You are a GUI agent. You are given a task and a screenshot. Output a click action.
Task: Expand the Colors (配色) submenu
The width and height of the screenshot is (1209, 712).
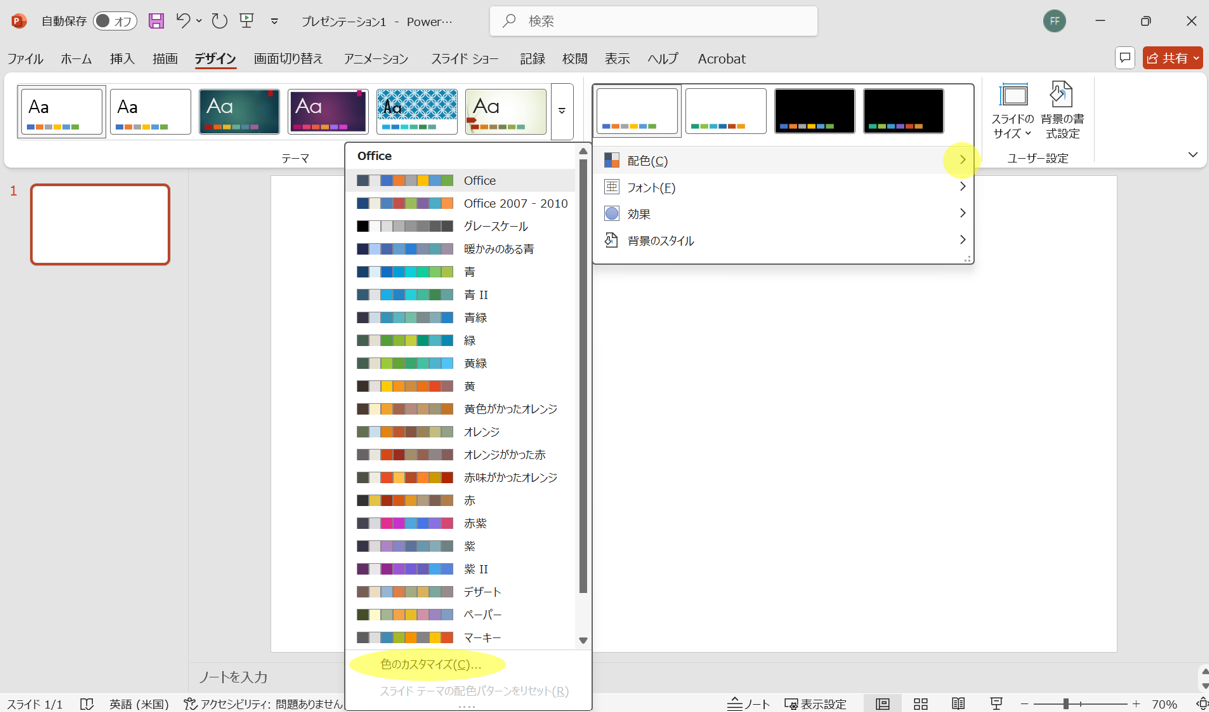click(783, 160)
